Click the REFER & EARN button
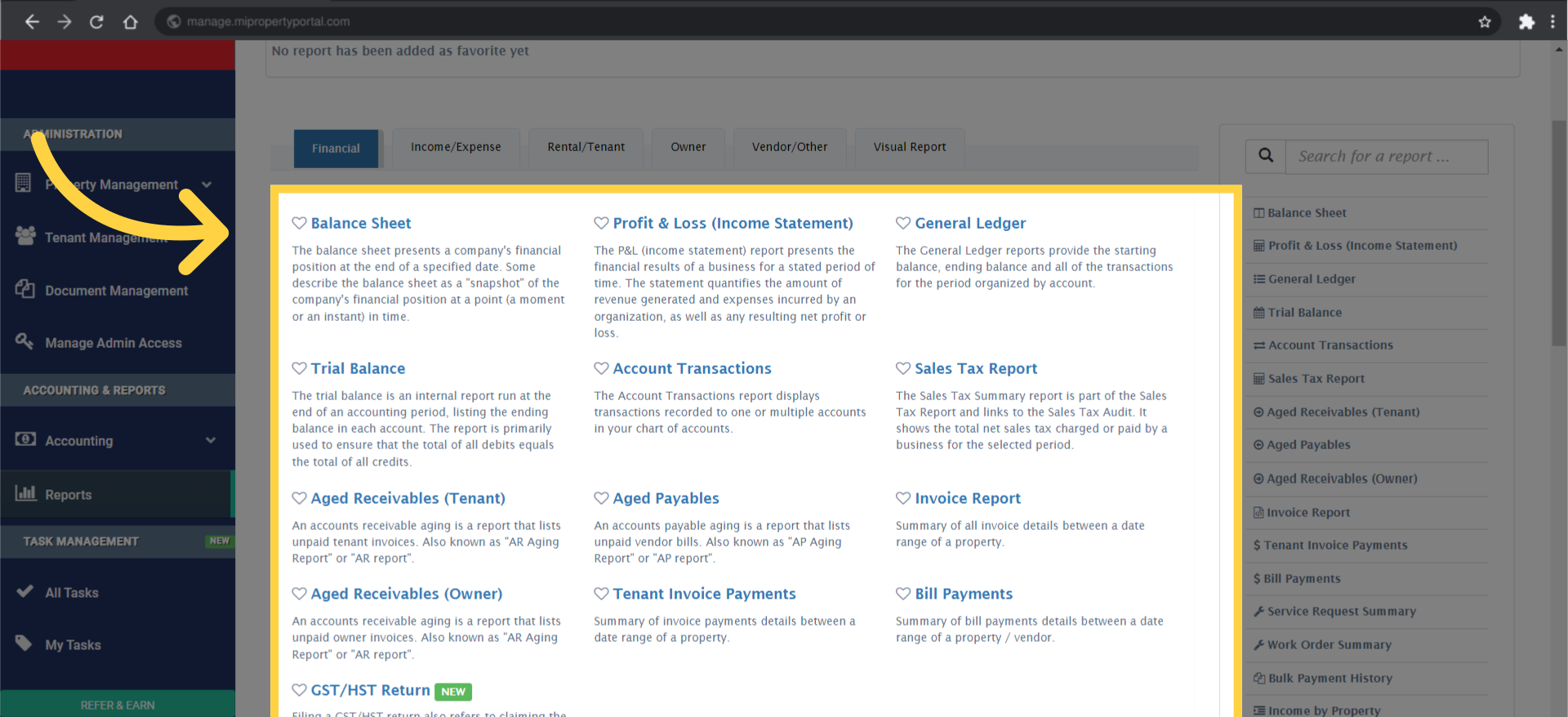This screenshot has width=1568, height=717. point(118,704)
